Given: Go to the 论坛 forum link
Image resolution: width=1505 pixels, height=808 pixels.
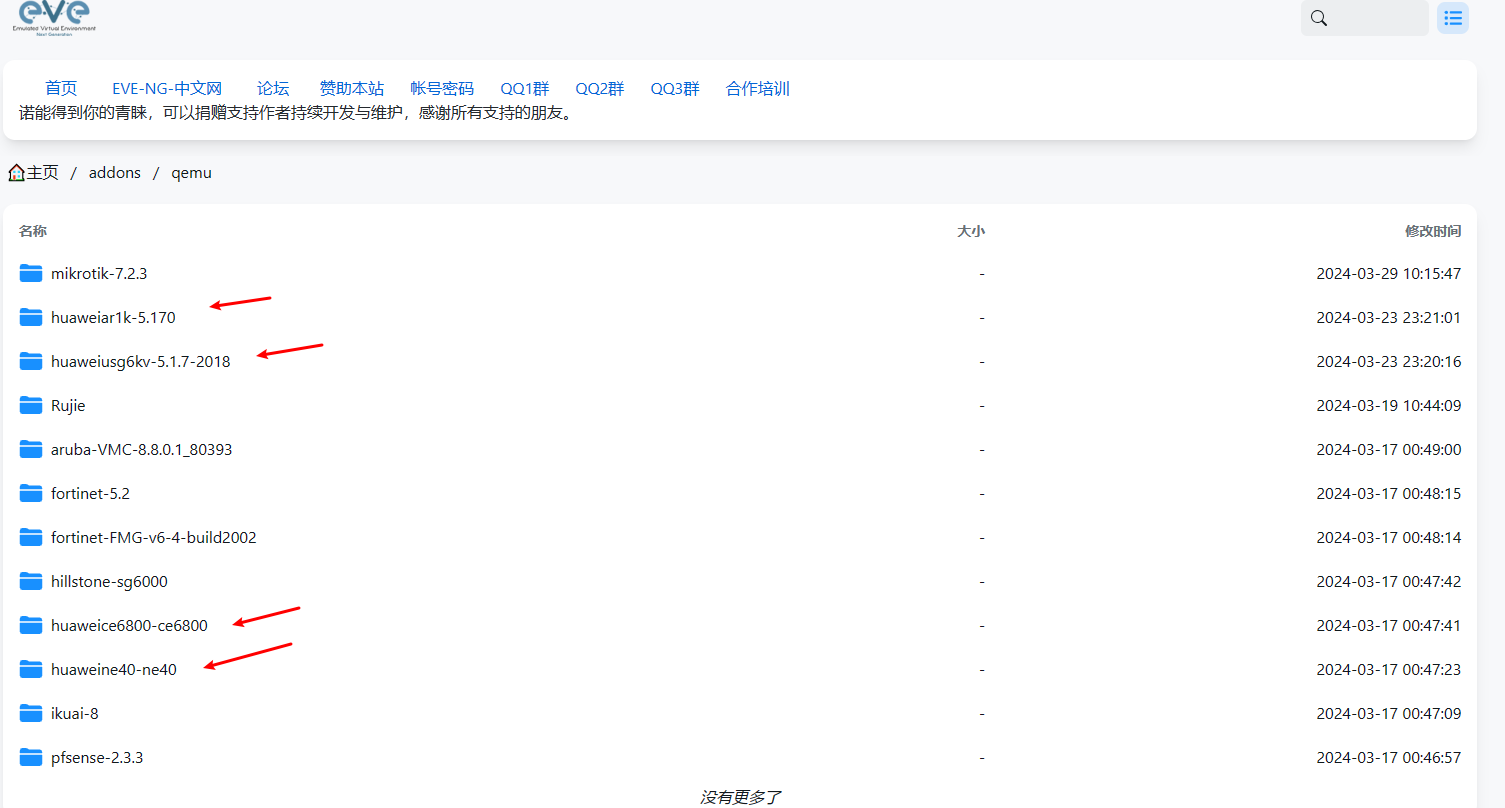Looking at the screenshot, I should pos(273,89).
